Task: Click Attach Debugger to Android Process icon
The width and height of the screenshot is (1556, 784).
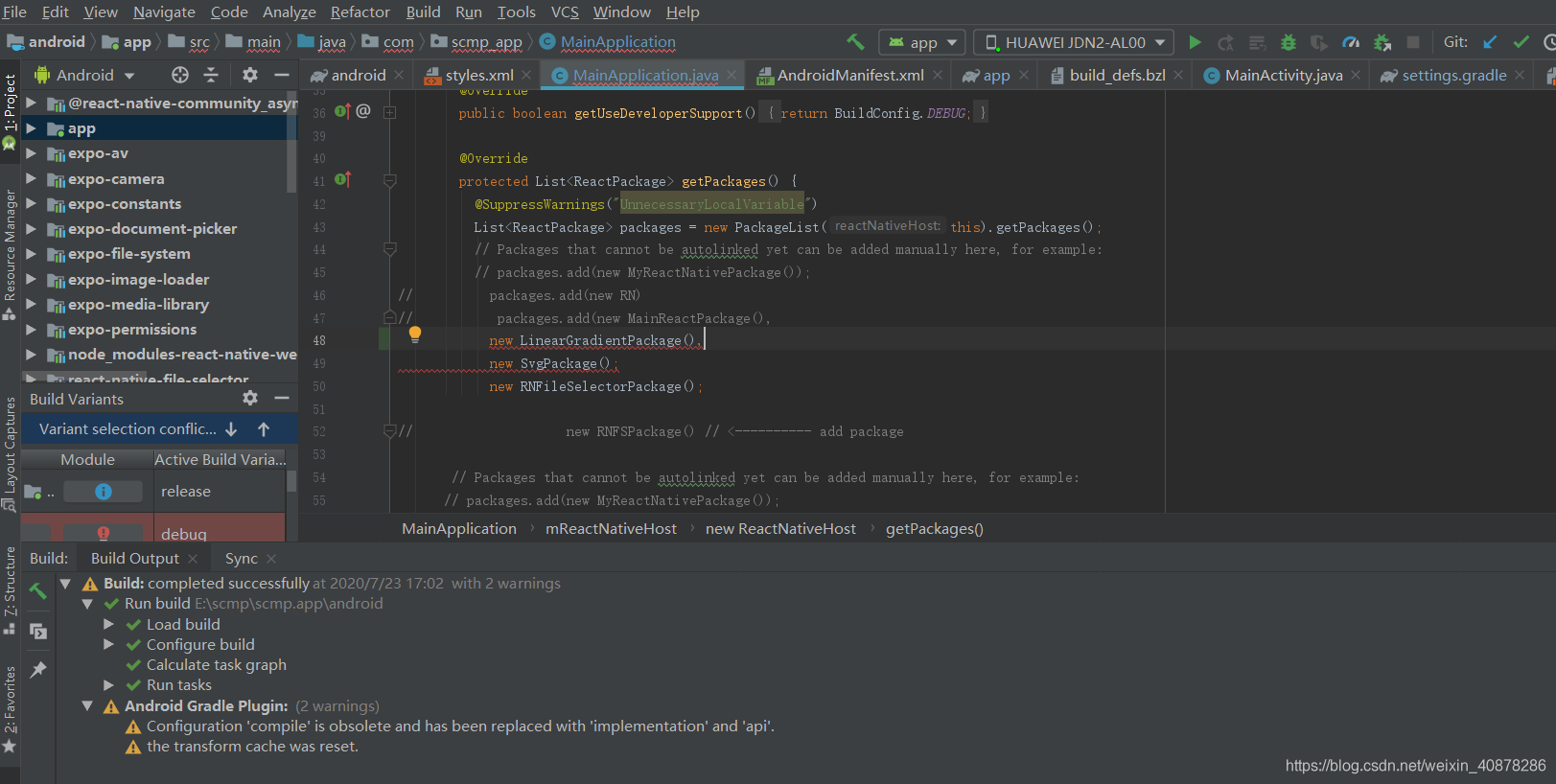Action: [1382, 42]
